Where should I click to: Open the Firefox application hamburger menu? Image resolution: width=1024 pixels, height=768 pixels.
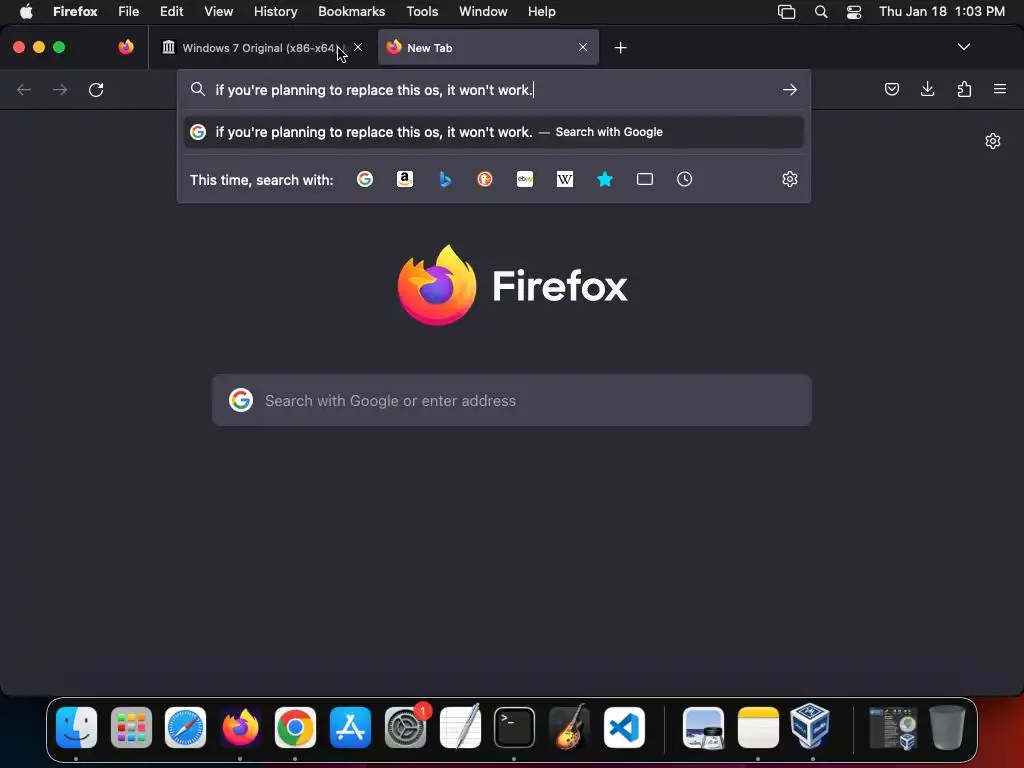pos(1000,89)
